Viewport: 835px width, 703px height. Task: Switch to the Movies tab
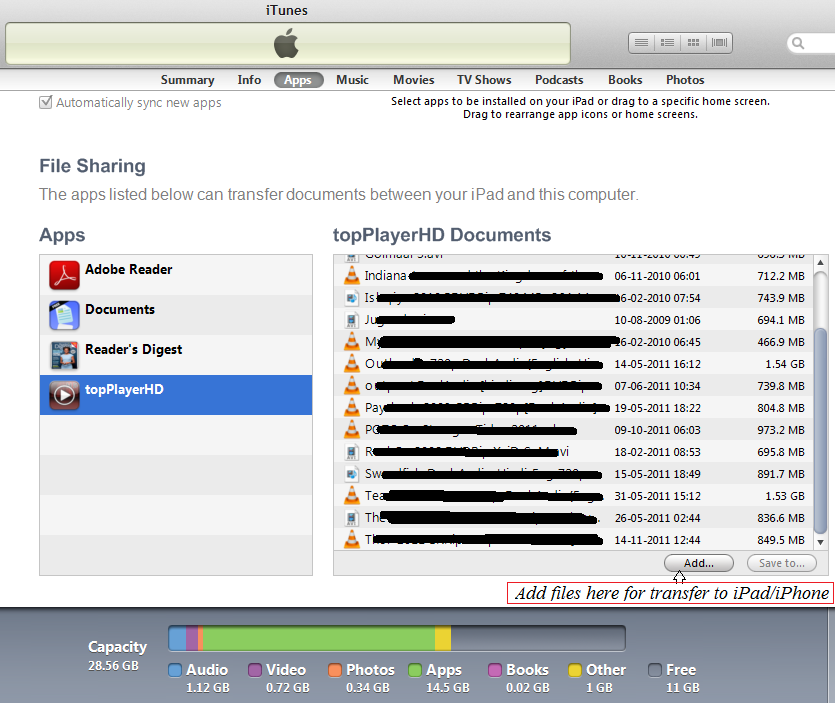tap(414, 80)
